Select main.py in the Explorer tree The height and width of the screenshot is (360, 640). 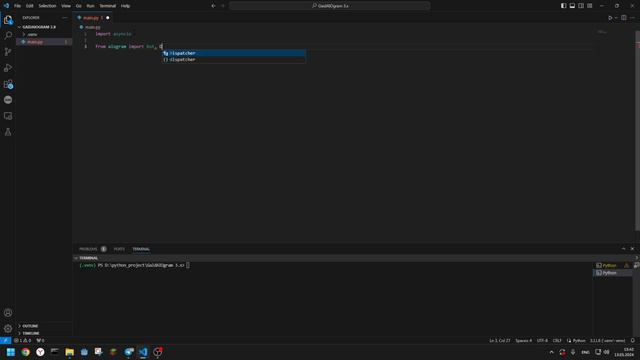click(44, 42)
